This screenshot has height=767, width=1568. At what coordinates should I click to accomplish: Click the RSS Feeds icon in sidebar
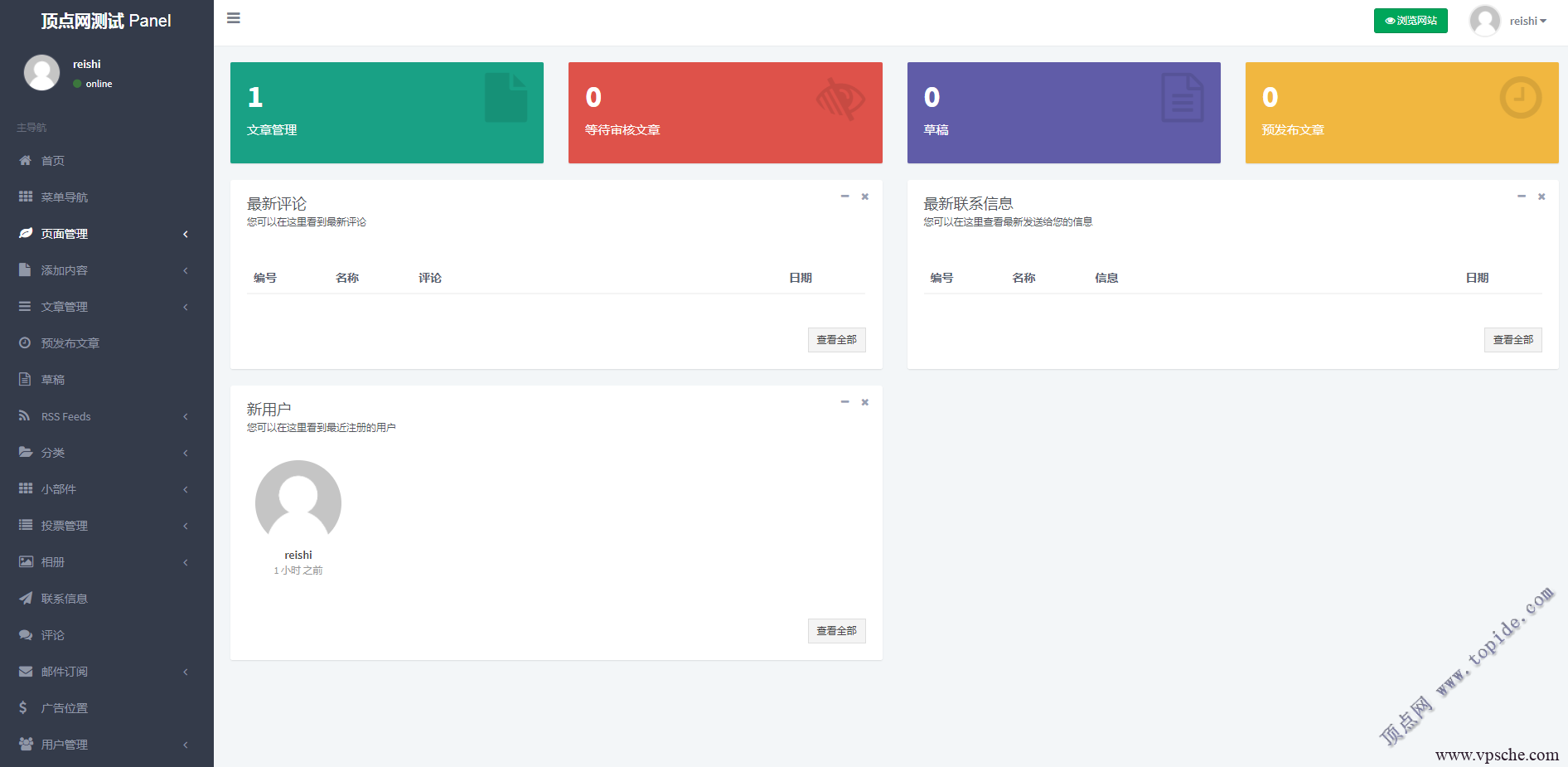pos(25,416)
